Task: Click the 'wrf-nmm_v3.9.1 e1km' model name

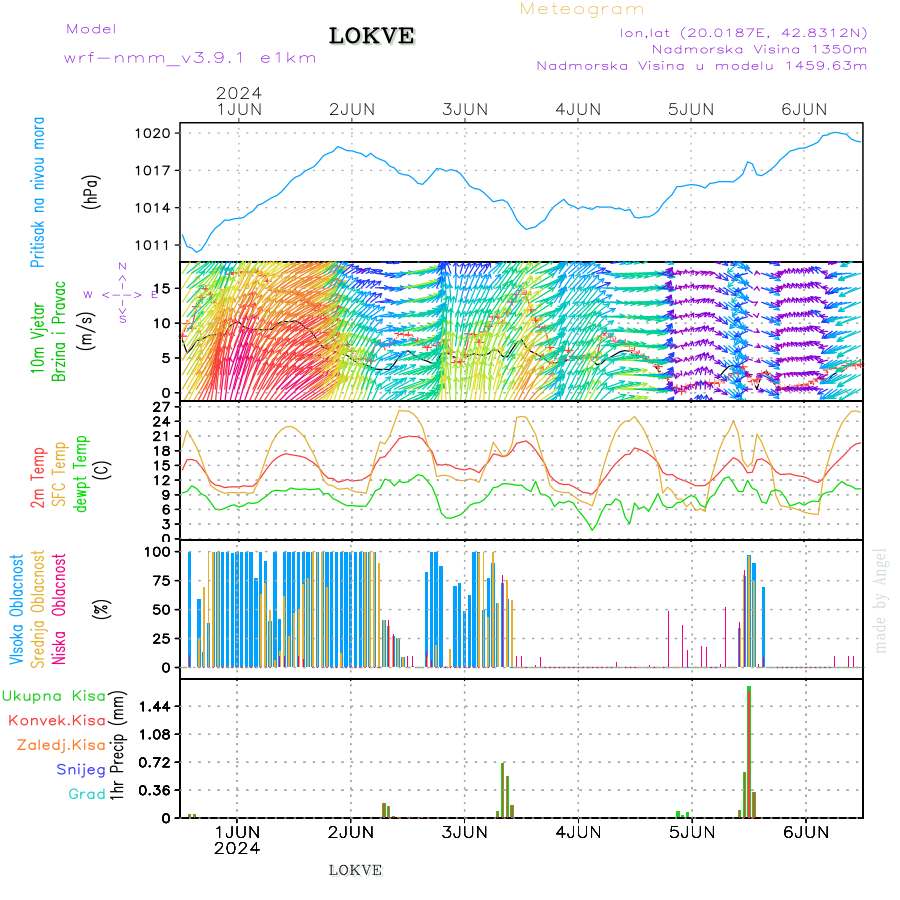Action: pos(190,58)
